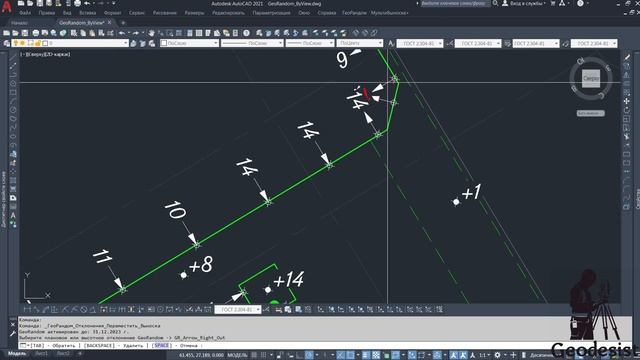The width and height of the screenshot is (640, 360).
Task: Select the Line tool in Draw toolbar
Action: [x=13, y=57]
